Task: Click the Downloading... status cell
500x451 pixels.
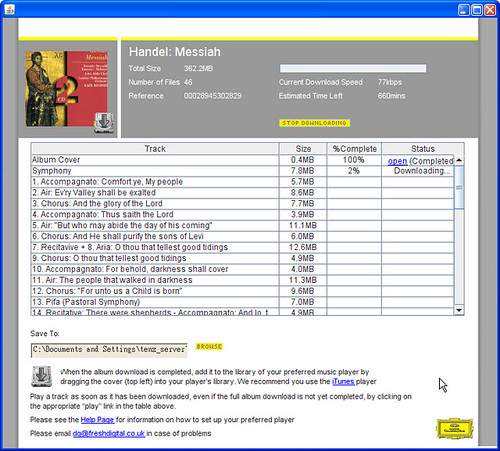Action: pyautogui.click(x=418, y=171)
